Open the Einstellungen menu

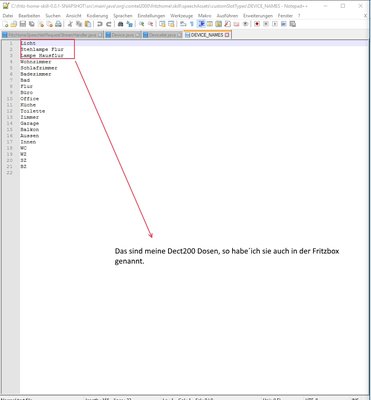tap(151, 16)
